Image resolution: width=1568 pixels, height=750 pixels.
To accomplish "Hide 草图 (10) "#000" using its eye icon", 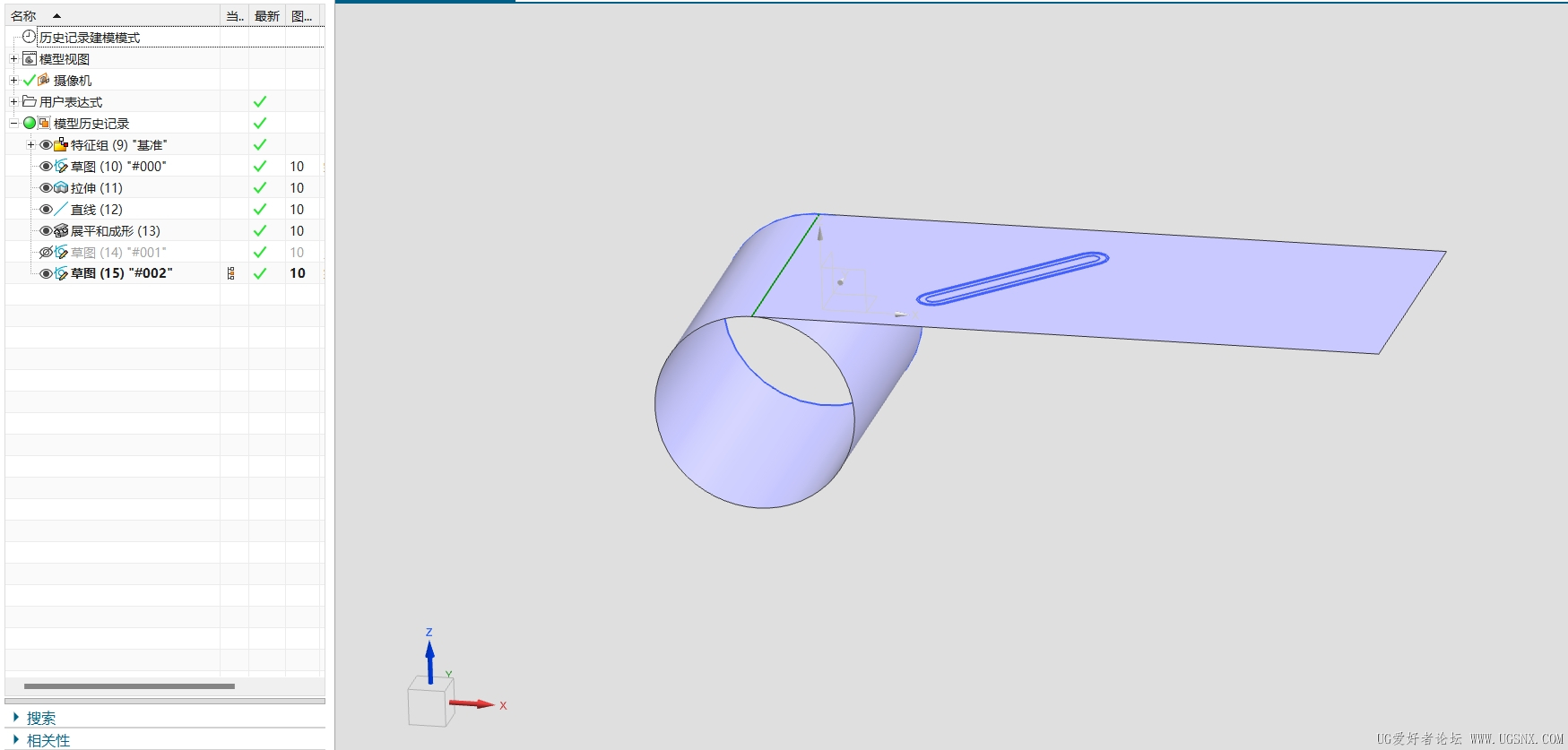I will (46, 167).
